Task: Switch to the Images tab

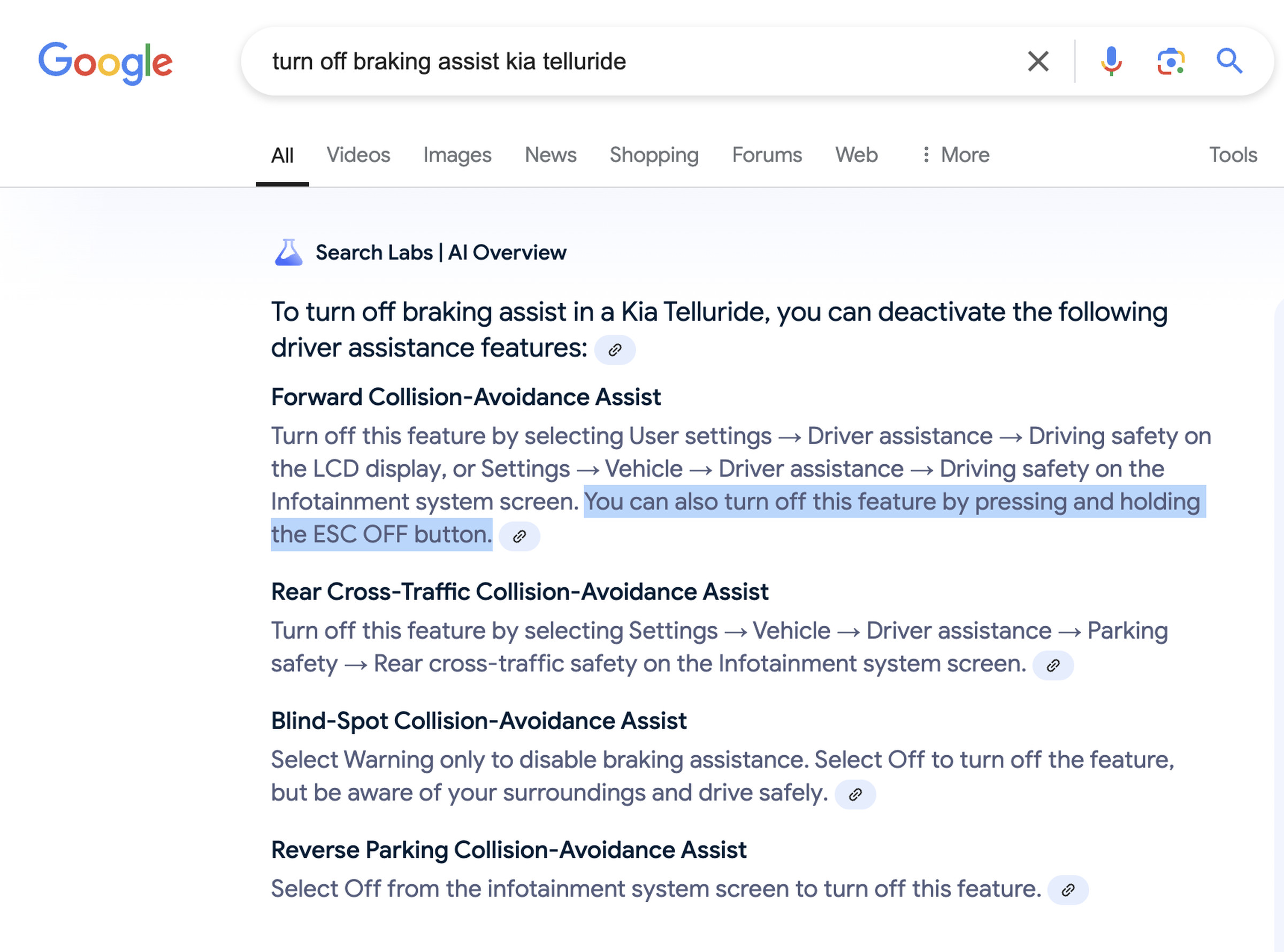Action: 457,155
